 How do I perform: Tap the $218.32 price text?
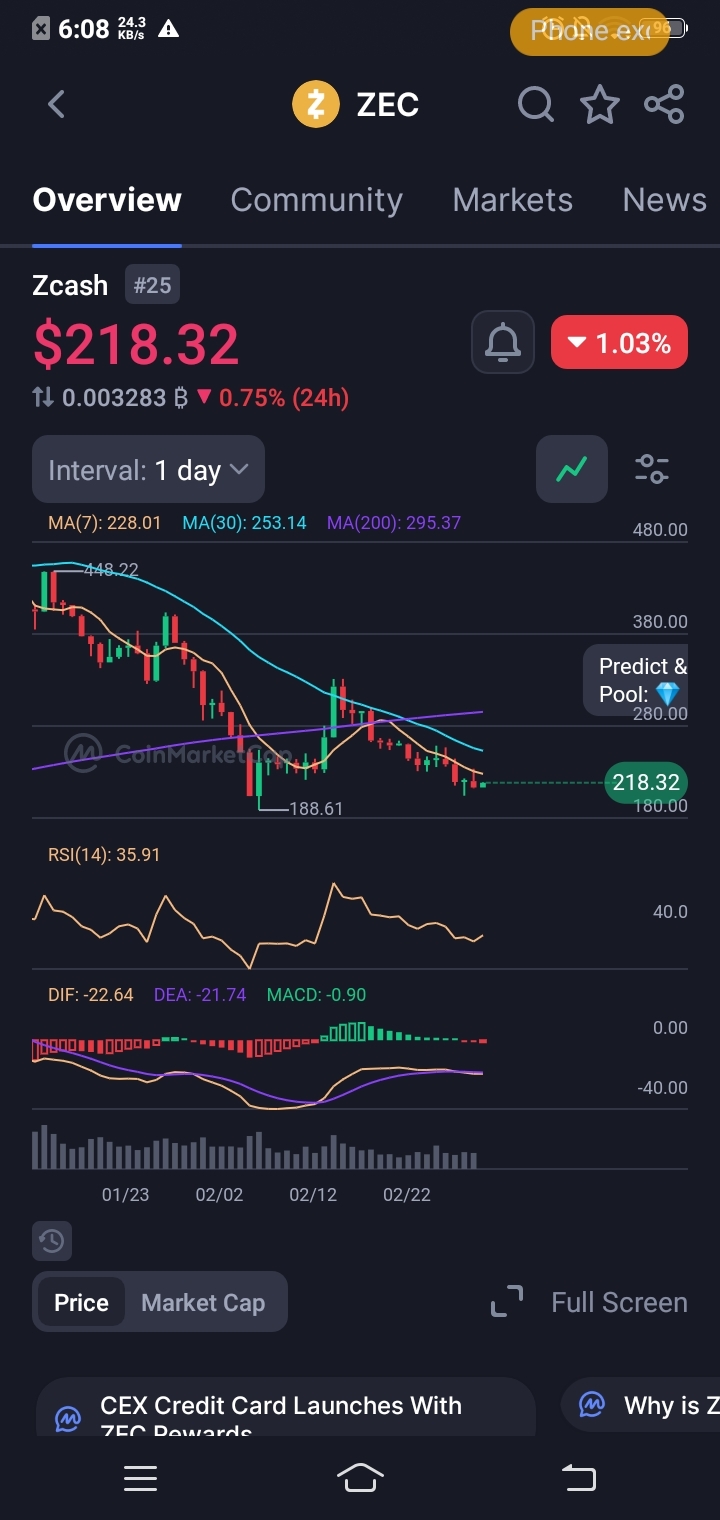click(136, 343)
